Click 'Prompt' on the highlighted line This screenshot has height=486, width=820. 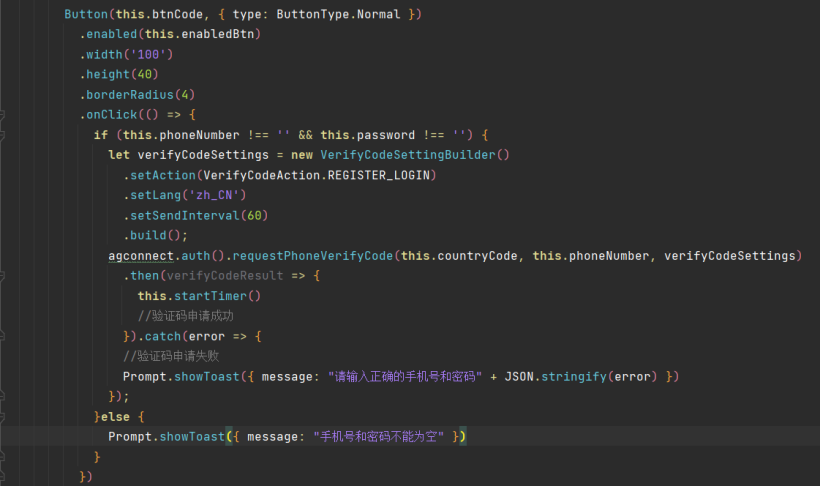click(x=130, y=437)
